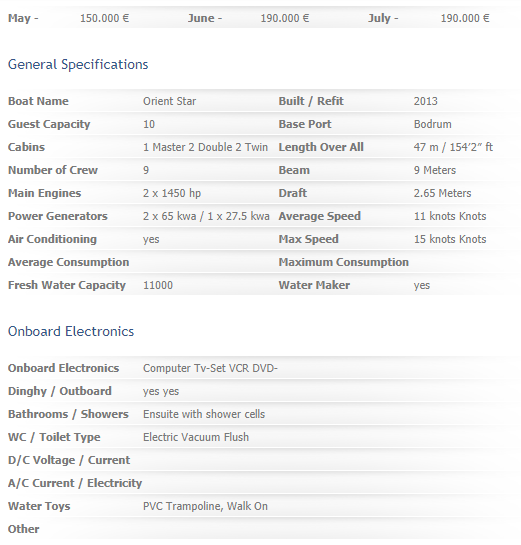This screenshot has height=545, width=521.
Task: Click the Electric Vacuum Flush toilet type
Action: [196, 437]
